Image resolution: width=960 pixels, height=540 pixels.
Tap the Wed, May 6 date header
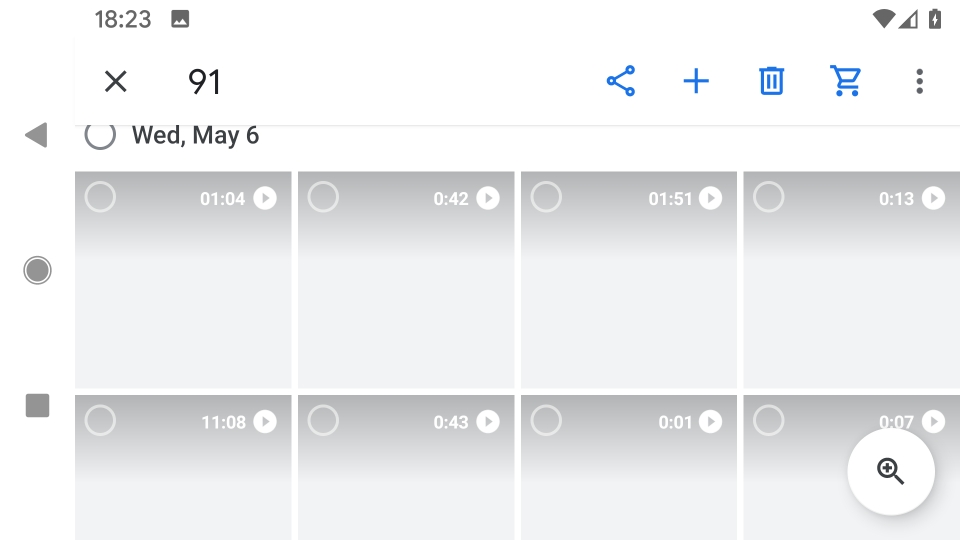point(195,135)
